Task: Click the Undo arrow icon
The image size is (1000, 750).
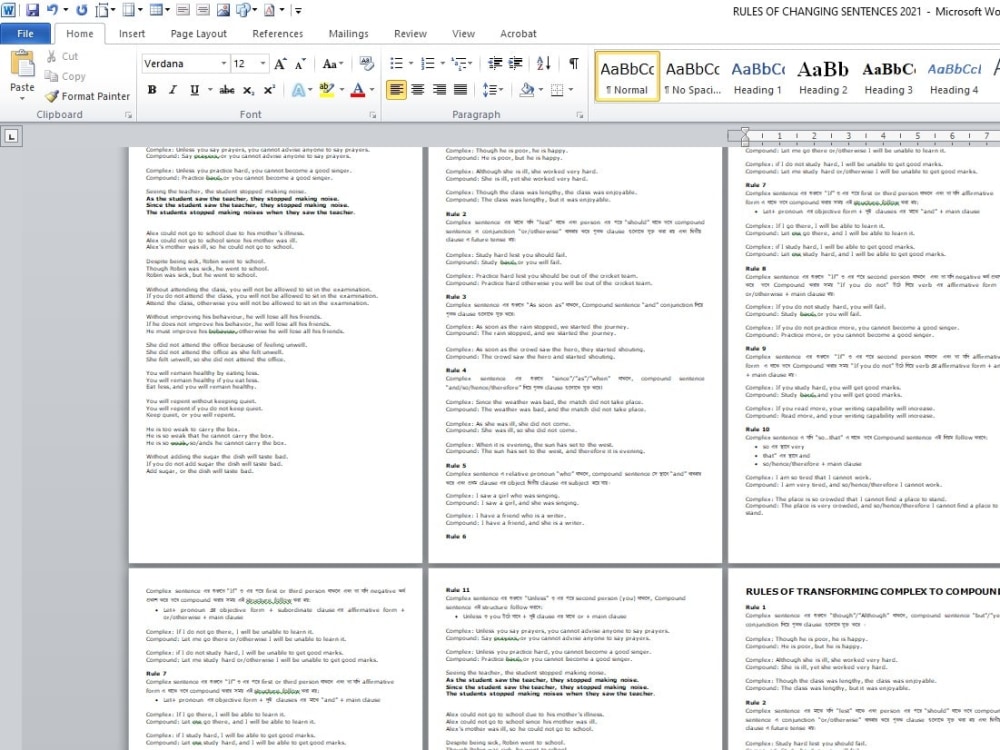Action: click(53, 10)
